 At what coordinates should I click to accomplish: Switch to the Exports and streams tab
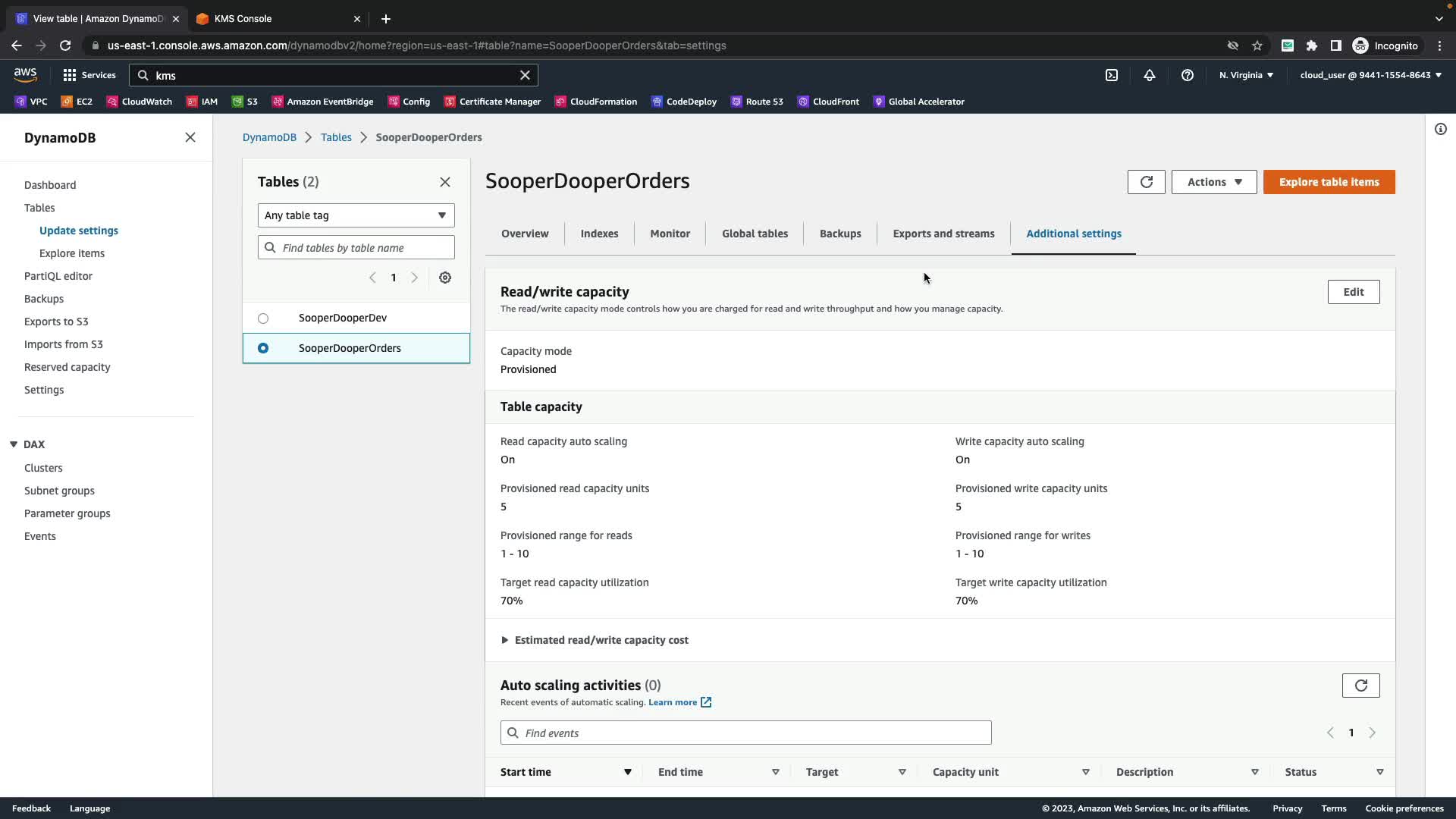pyautogui.click(x=943, y=234)
